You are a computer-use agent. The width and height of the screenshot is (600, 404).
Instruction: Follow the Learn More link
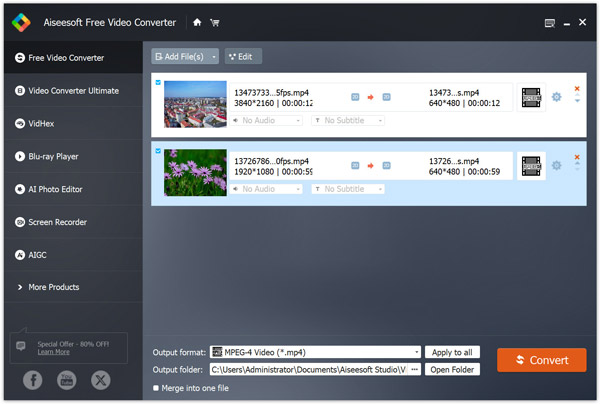tap(54, 352)
